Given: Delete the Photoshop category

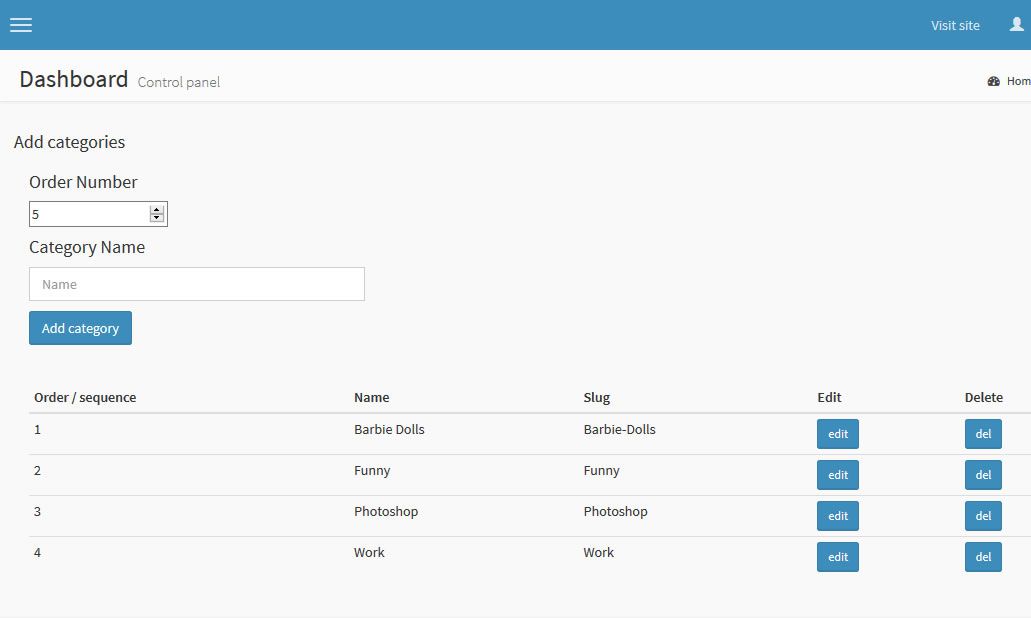Looking at the screenshot, I should click(982, 516).
